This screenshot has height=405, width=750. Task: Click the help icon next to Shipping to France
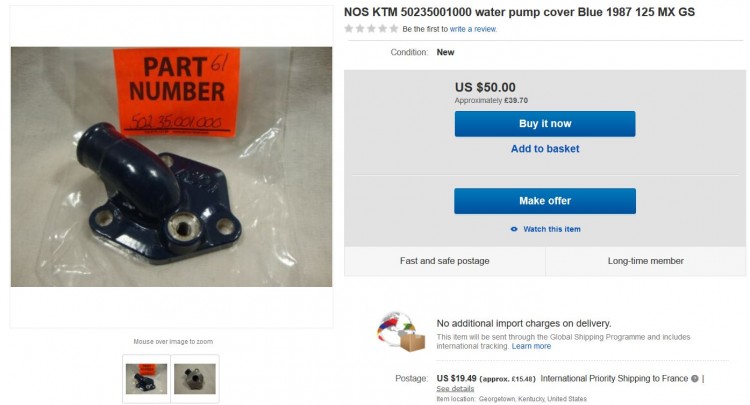click(x=694, y=378)
